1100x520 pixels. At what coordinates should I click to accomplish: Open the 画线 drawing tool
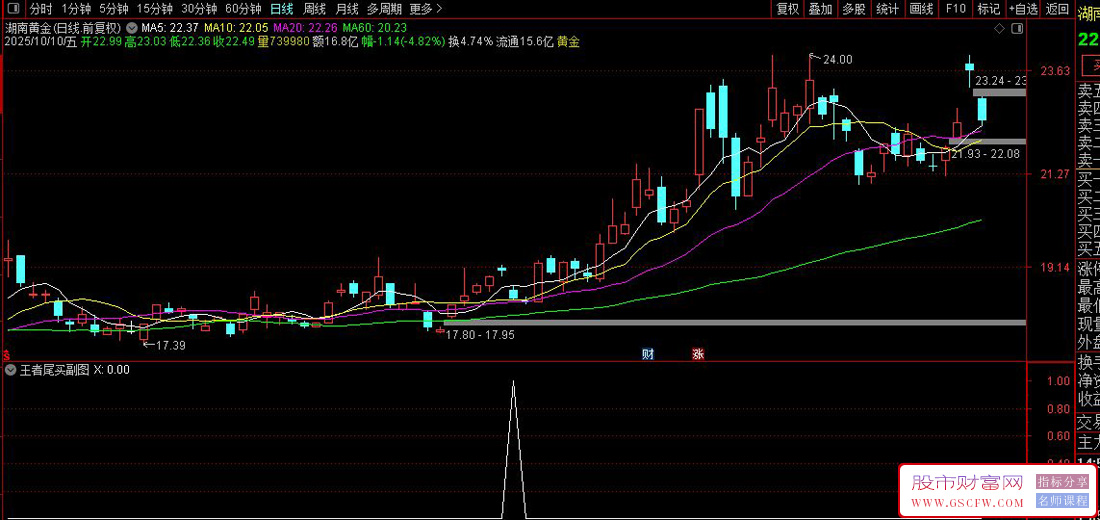point(921,9)
